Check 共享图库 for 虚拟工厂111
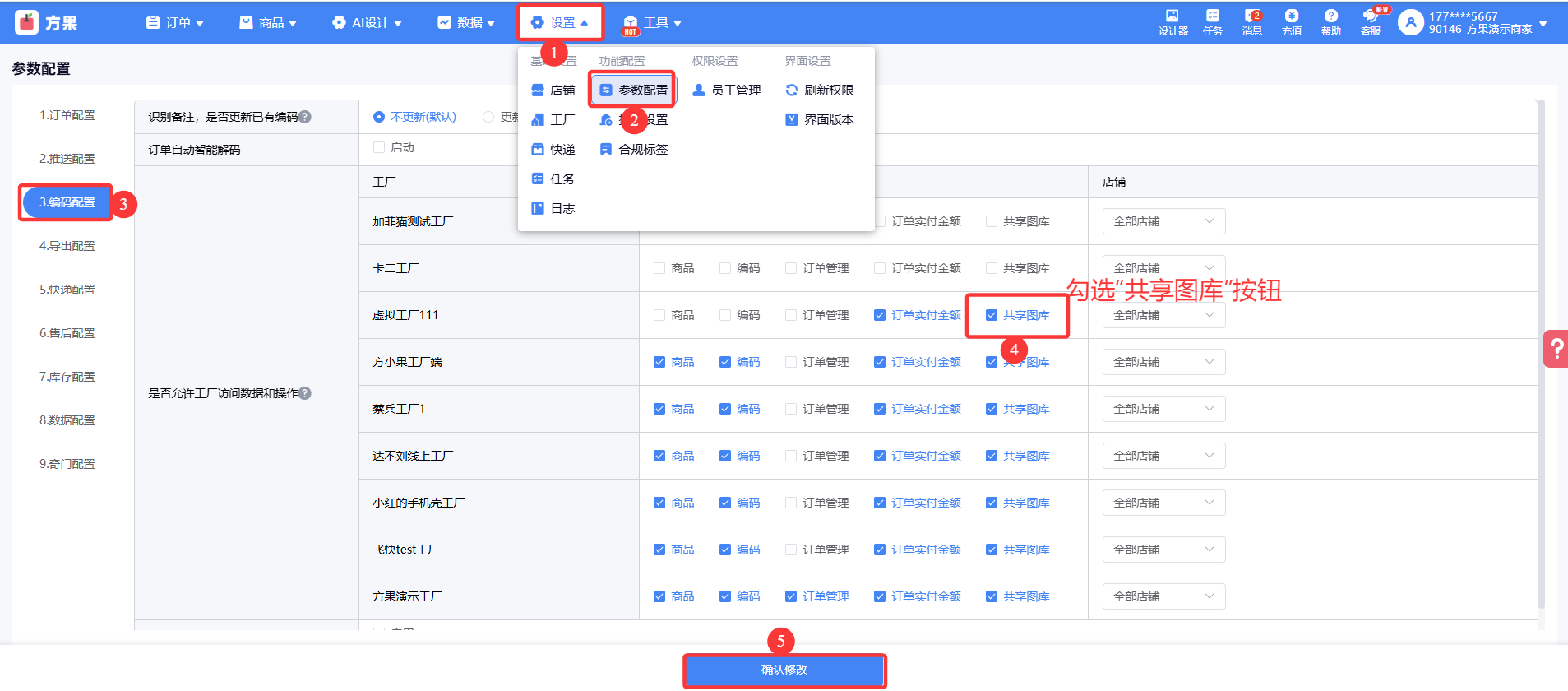Viewport: 1568px width, 691px height. pos(992,315)
